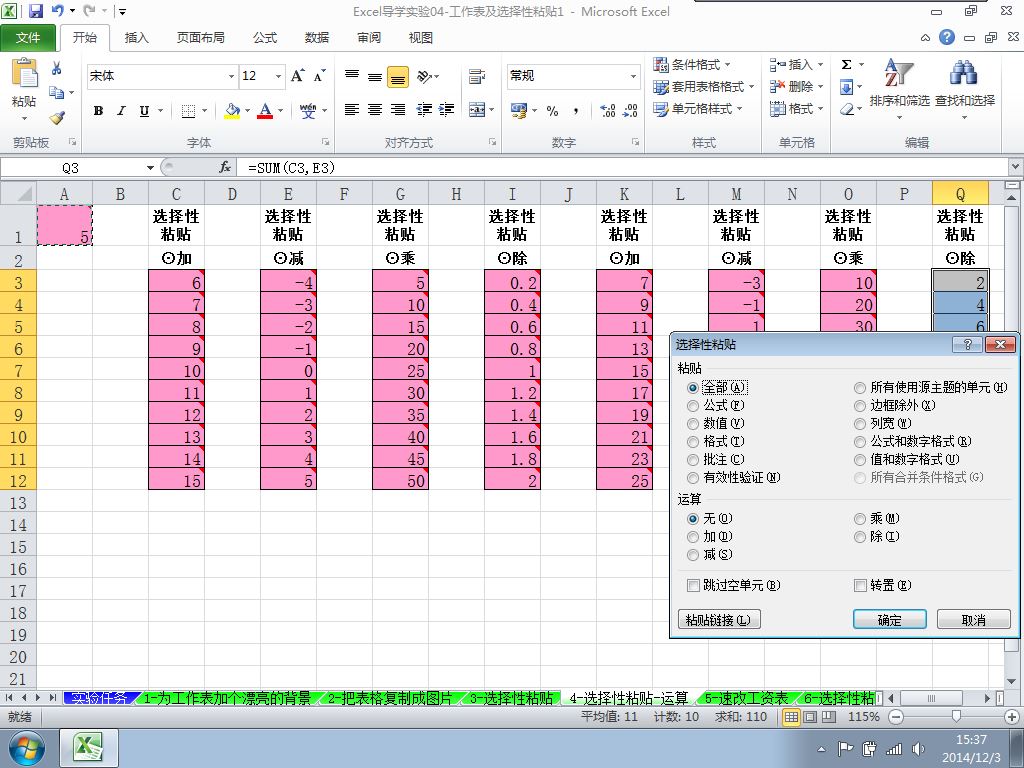Open the 条件格式 dropdown

click(x=692, y=65)
